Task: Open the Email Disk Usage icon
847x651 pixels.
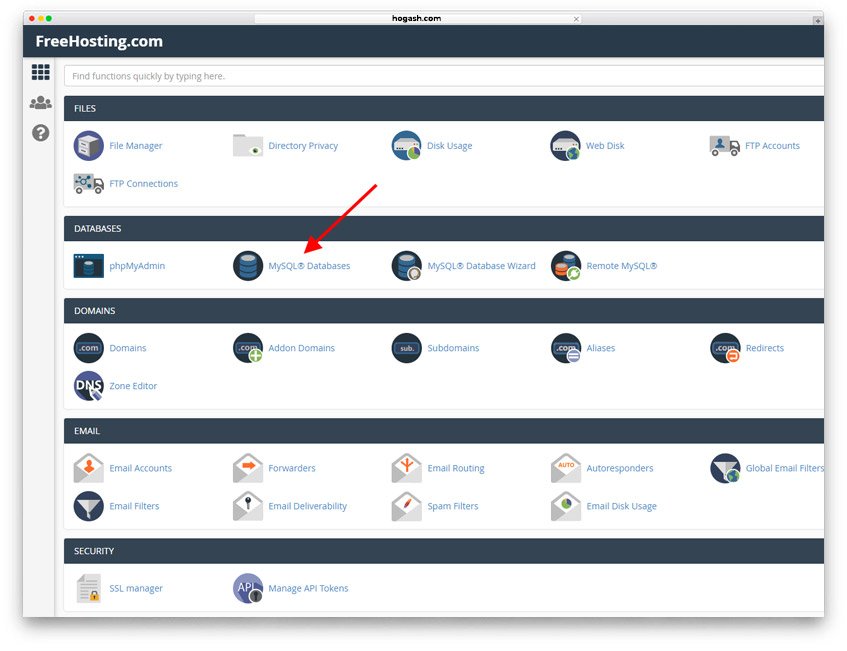Action: [566, 506]
